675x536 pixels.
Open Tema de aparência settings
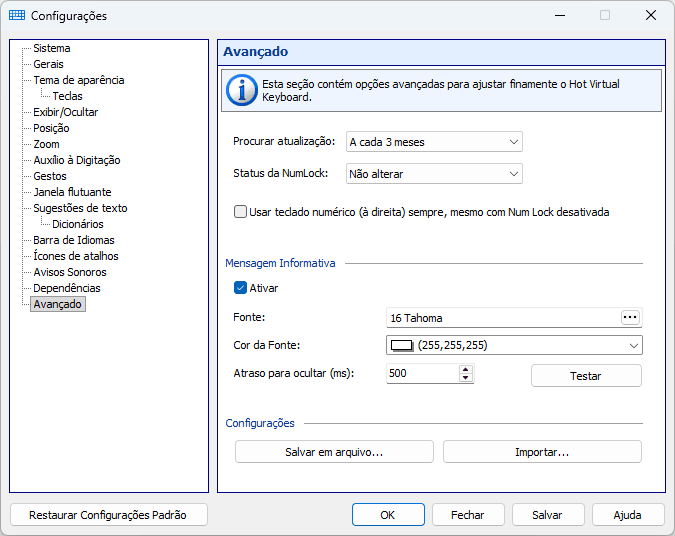click(79, 80)
